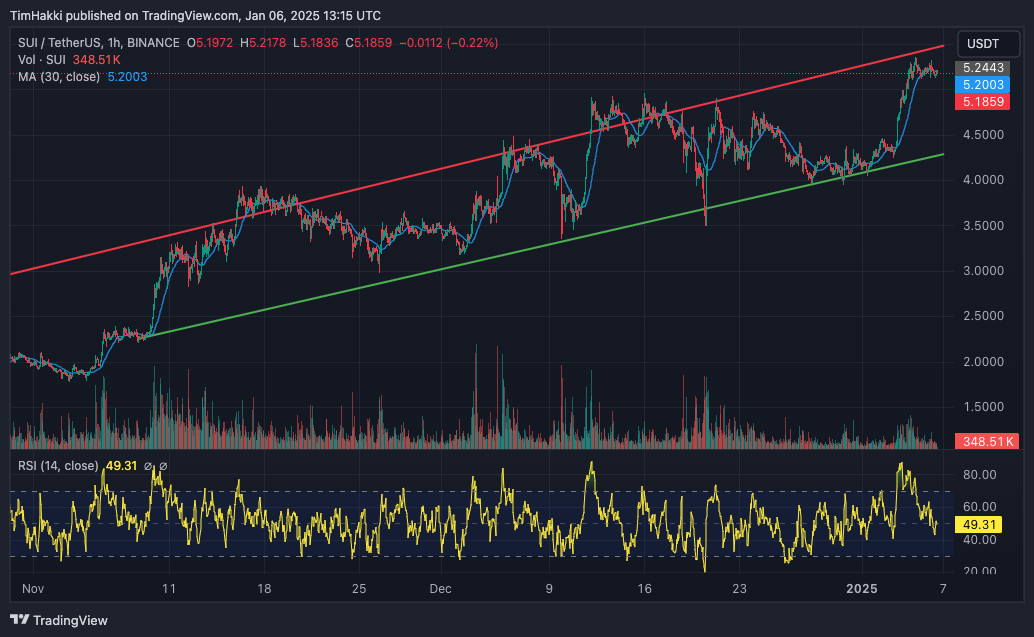Click the 11 date on the time axis
Image resolution: width=1034 pixels, height=637 pixels.
169,588
